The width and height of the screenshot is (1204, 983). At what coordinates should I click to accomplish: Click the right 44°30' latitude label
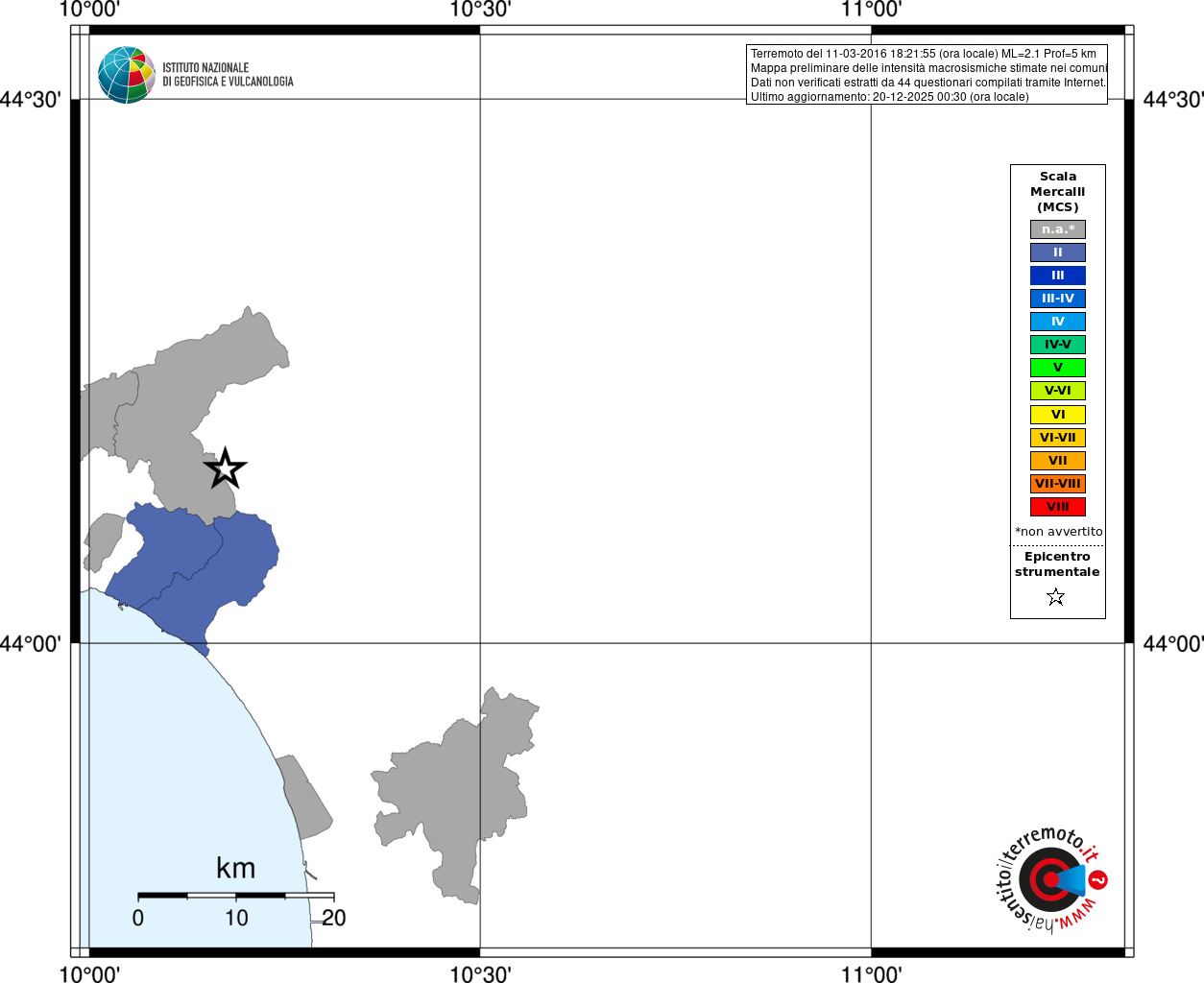click(x=1172, y=100)
